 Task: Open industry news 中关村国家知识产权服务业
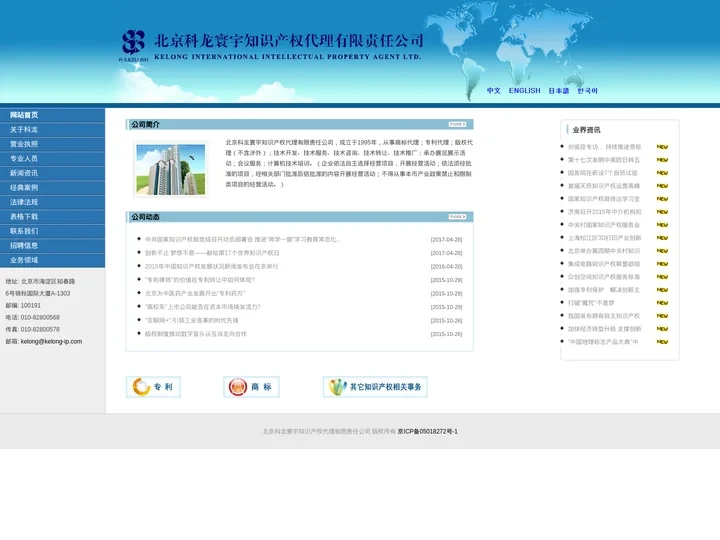[604, 225]
